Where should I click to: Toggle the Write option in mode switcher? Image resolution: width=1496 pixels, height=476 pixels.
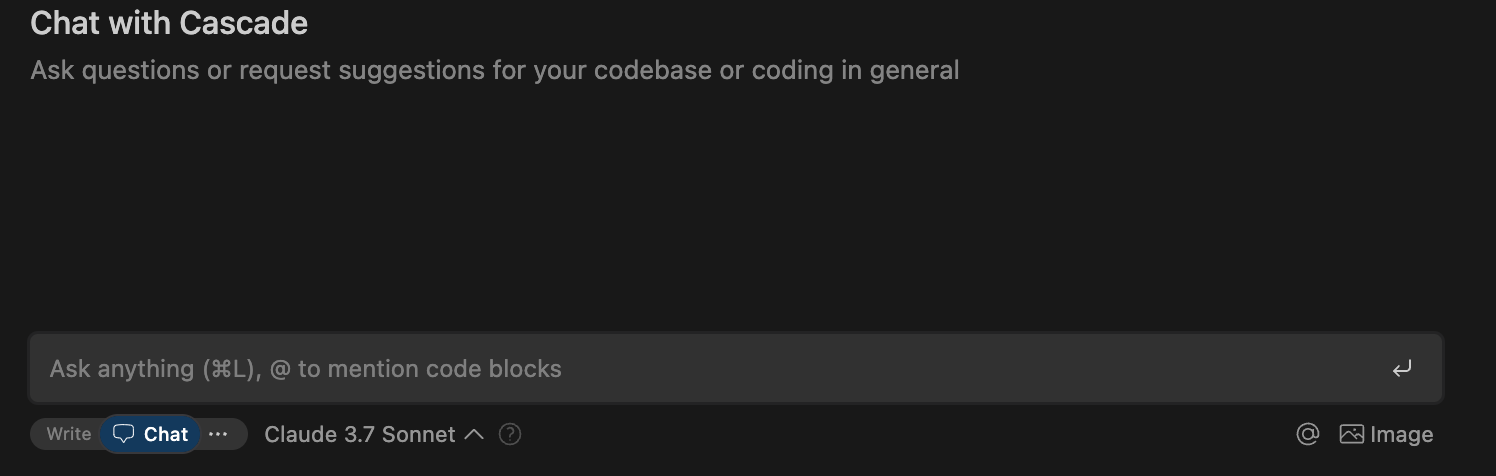[x=69, y=434]
